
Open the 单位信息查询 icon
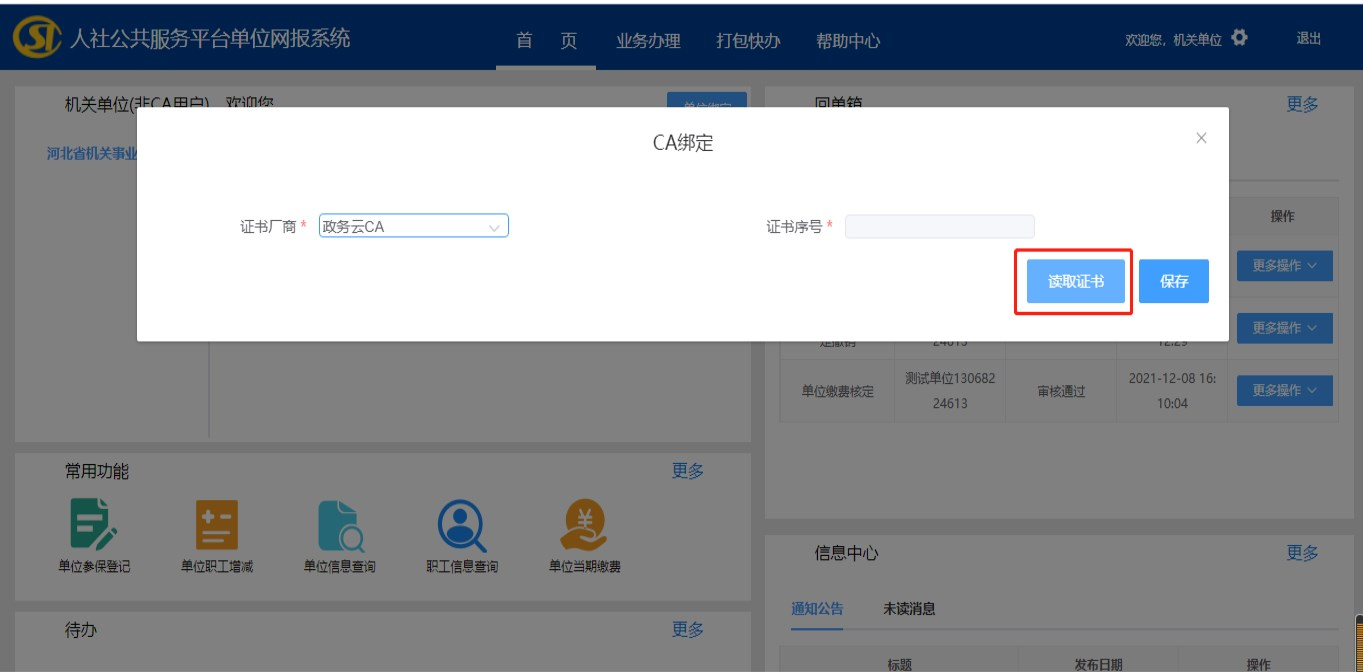tap(340, 526)
